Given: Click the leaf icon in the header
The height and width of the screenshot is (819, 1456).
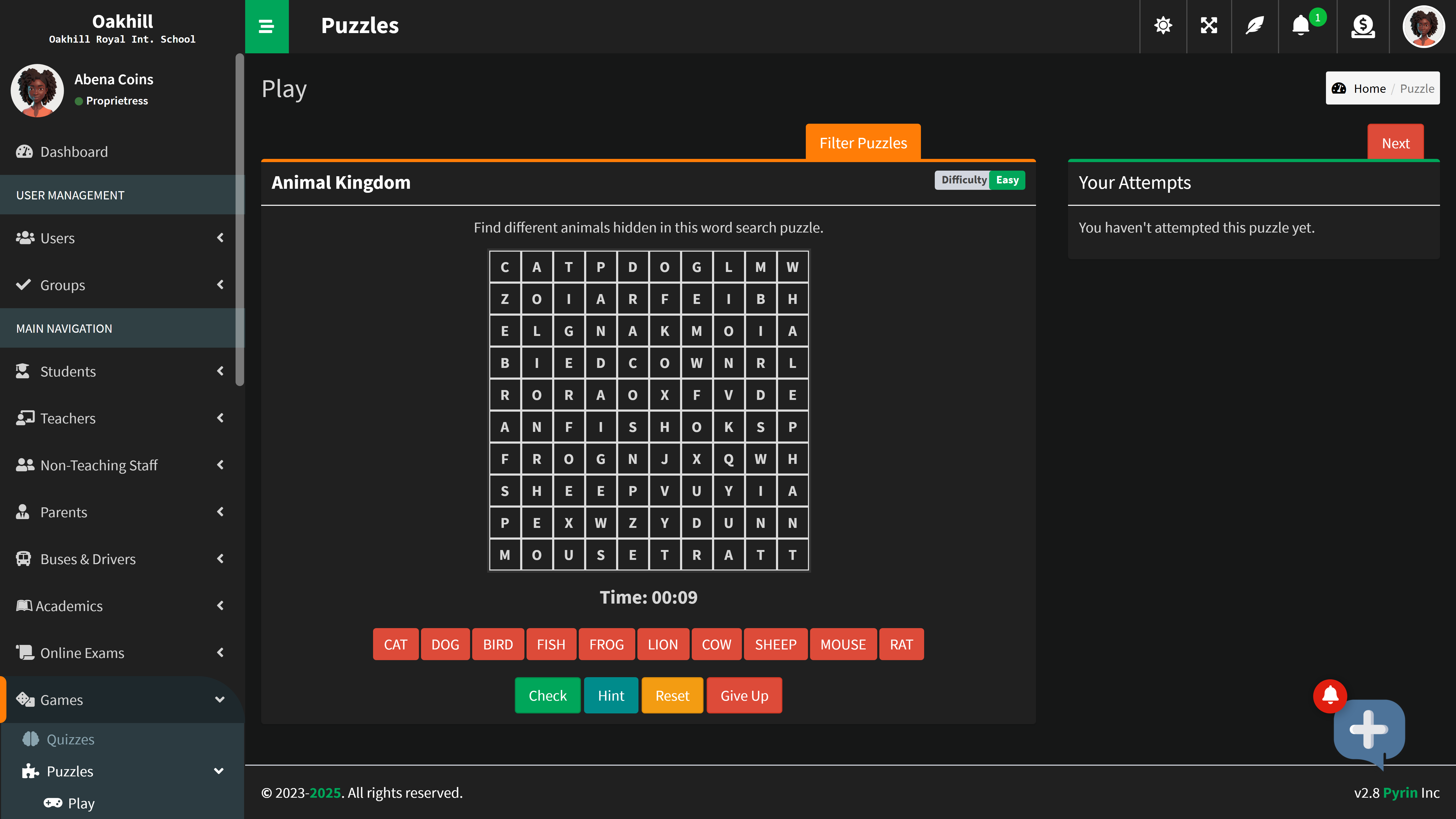Looking at the screenshot, I should 1255,25.
